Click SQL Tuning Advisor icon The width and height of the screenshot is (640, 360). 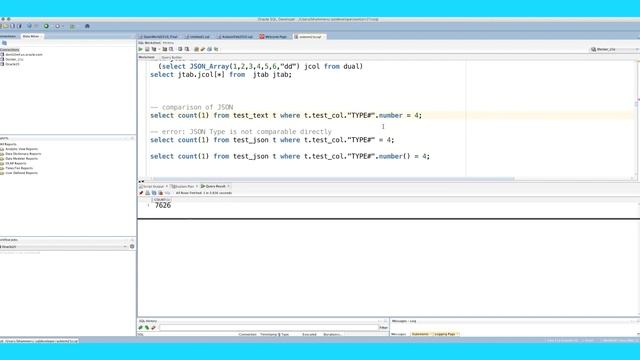[x=171, y=49]
